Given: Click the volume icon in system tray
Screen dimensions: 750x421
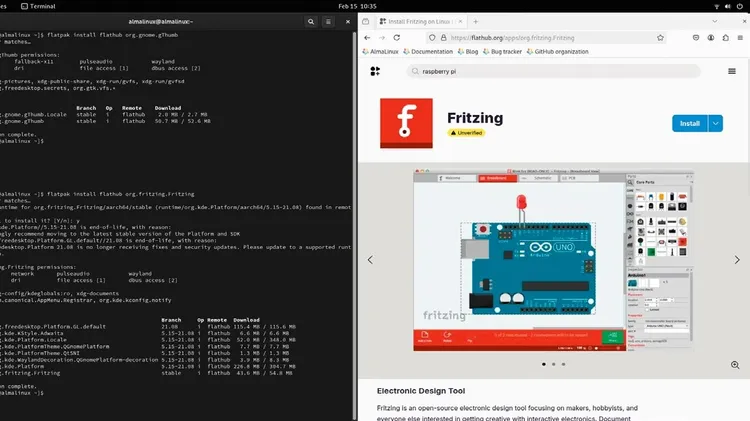Looking at the screenshot, I should coord(728,6).
